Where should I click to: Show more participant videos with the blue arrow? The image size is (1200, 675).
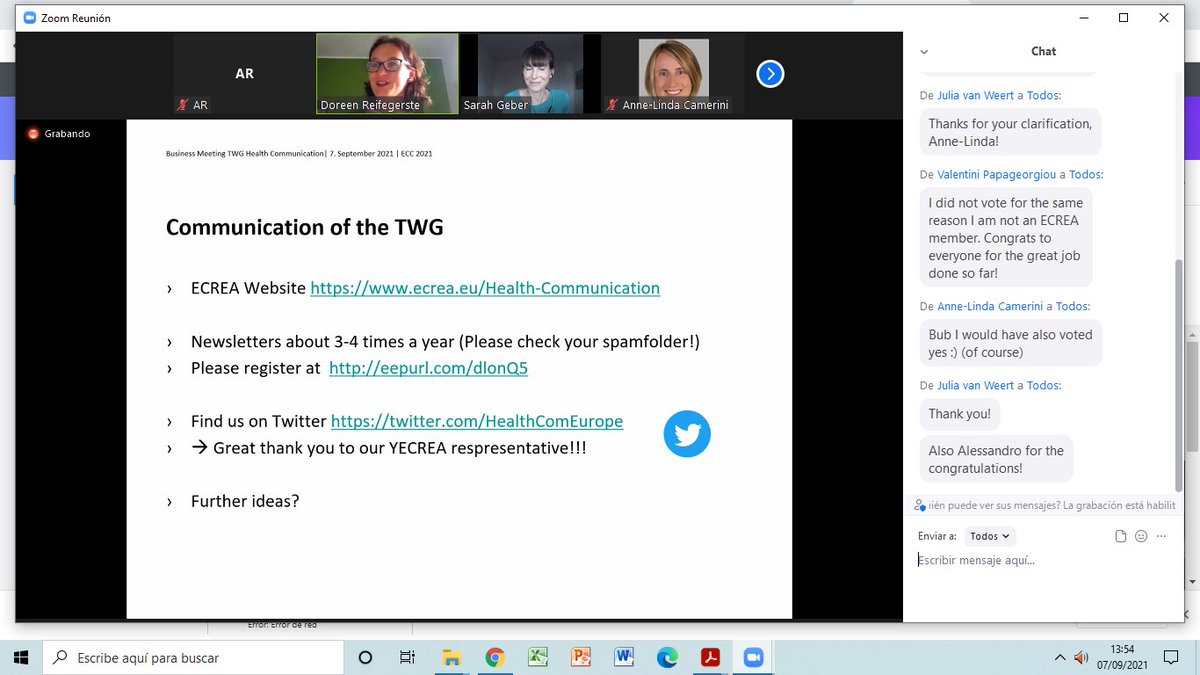point(770,73)
